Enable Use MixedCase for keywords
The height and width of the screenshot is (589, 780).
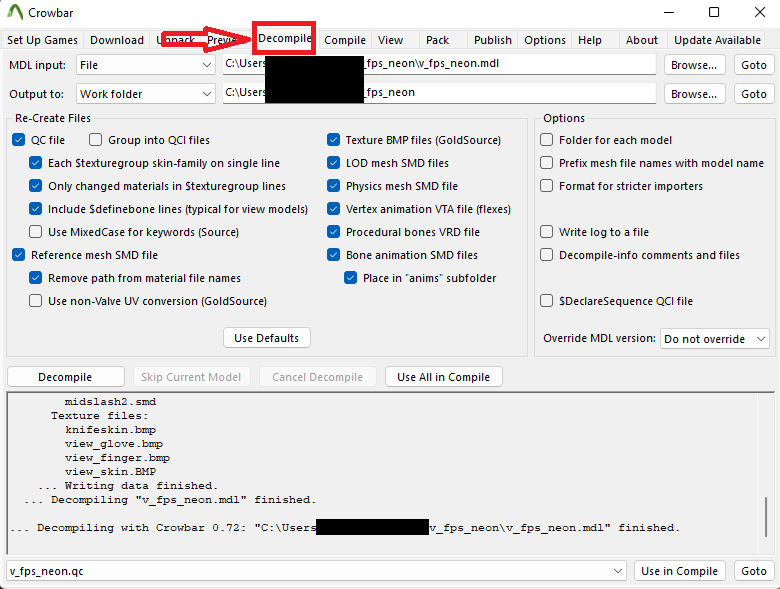[x=35, y=232]
